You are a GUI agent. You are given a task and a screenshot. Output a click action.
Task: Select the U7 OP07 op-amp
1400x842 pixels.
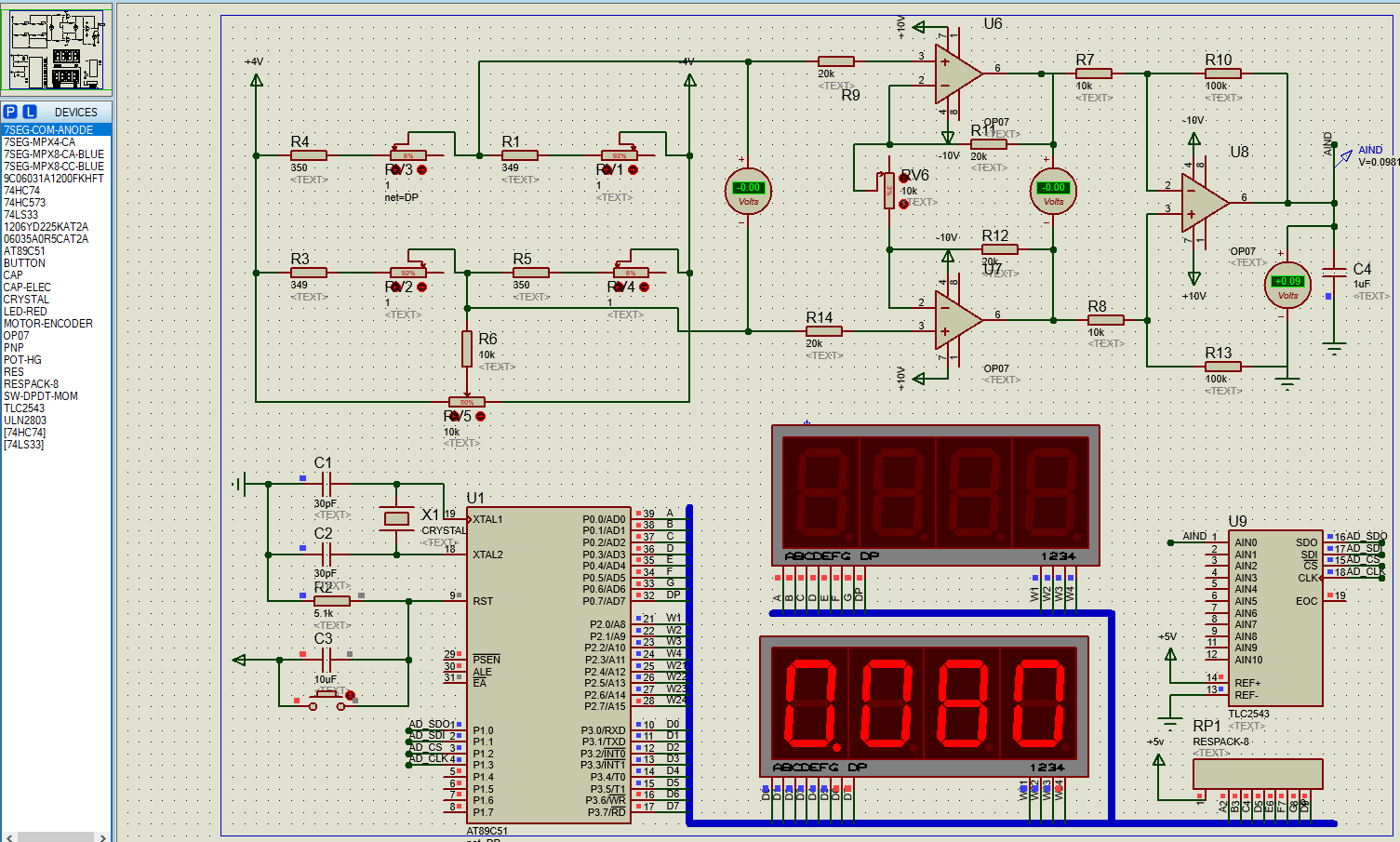(x=958, y=320)
